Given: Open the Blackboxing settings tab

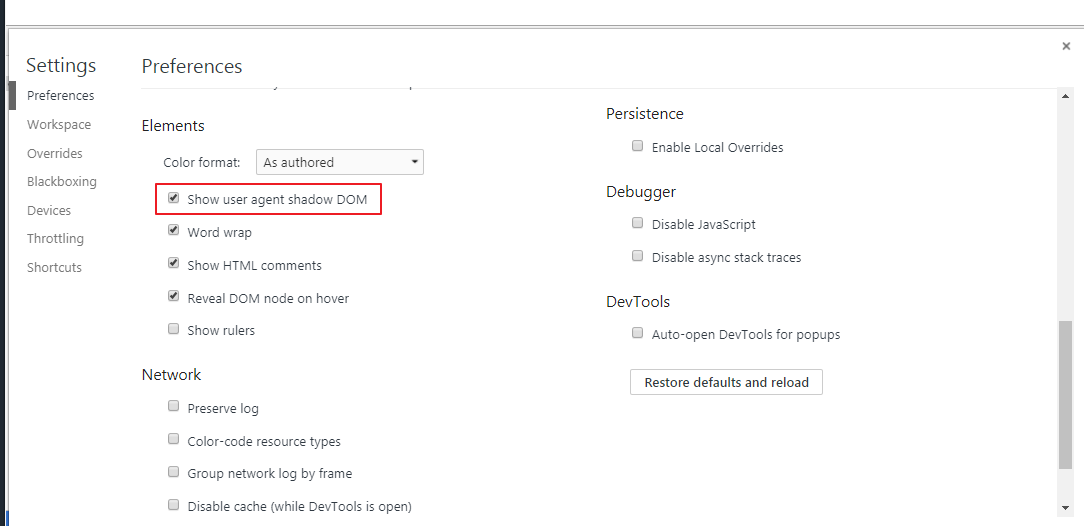Looking at the screenshot, I should 62,182.
